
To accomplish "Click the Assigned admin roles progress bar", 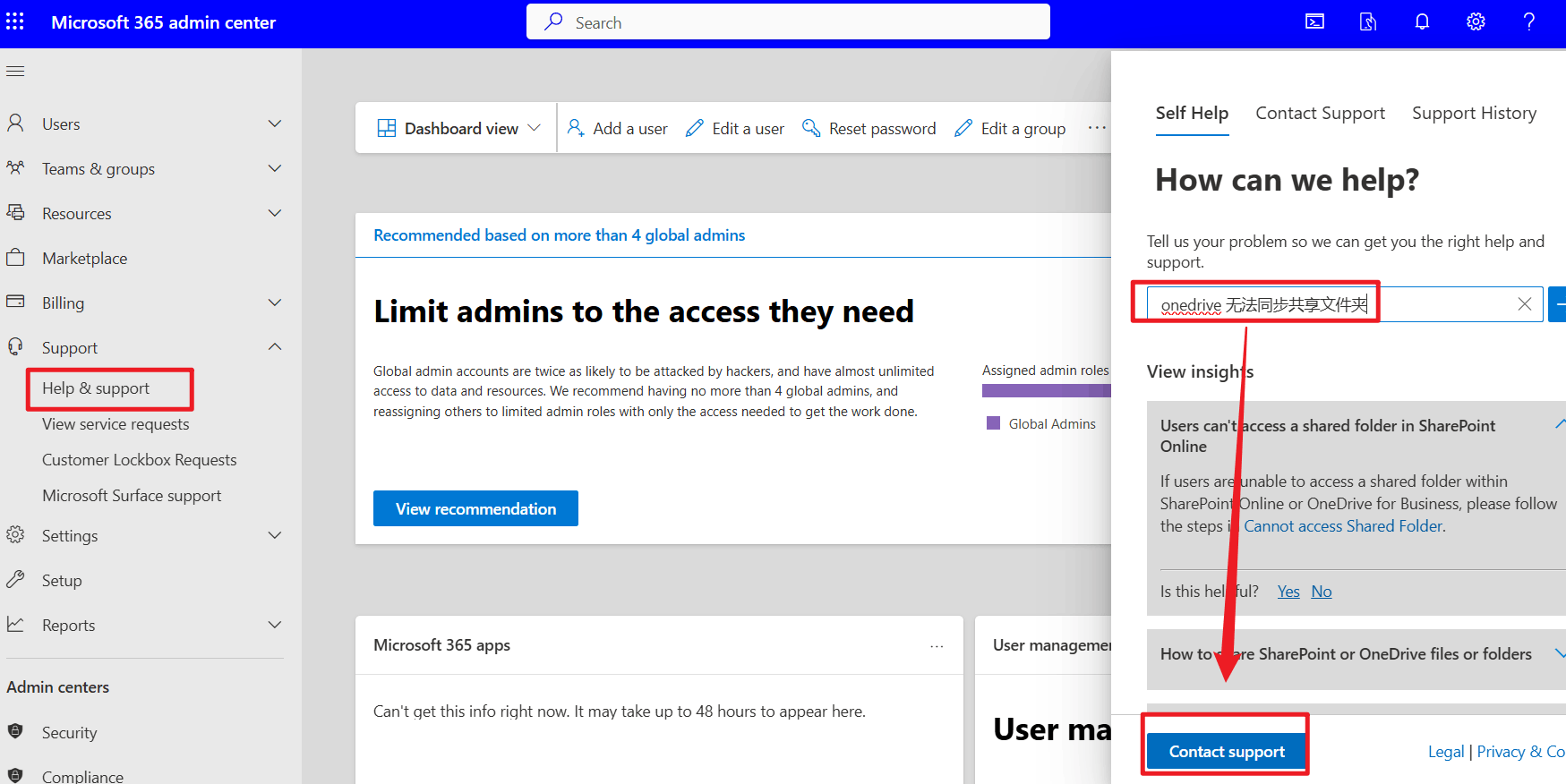I will (1047, 390).
